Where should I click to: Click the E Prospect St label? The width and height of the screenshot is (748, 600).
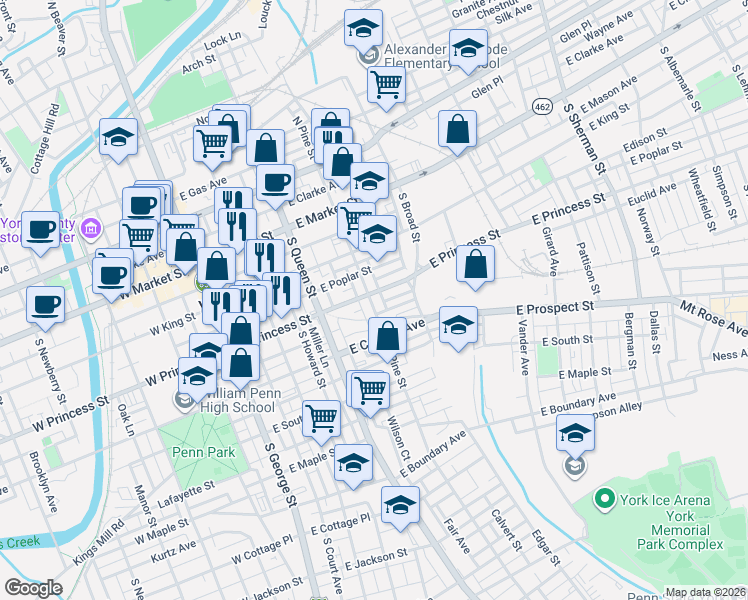(x=555, y=308)
